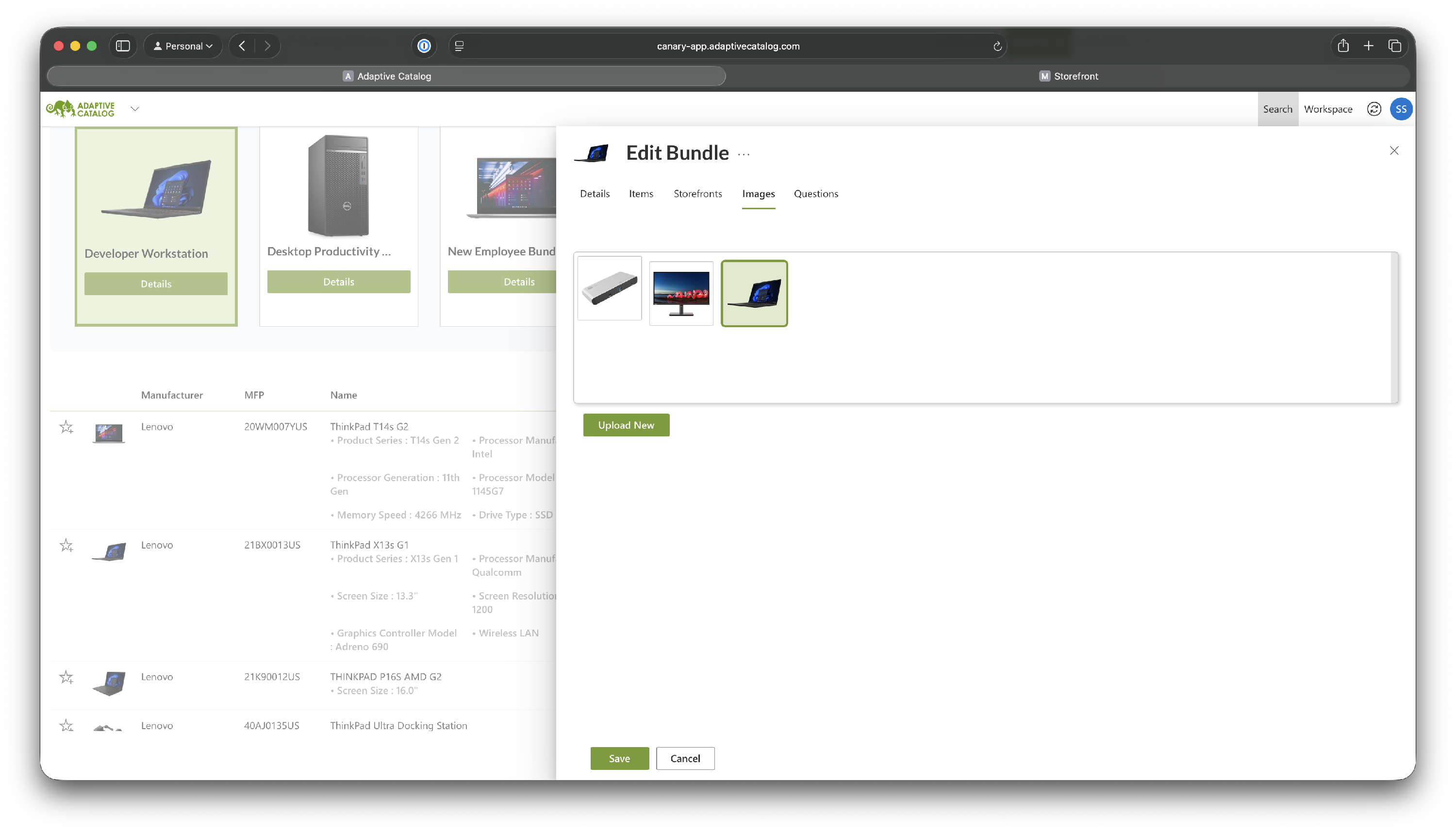1456x833 pixels.
Task: Click the images panel vertical scrollbar
Action: pyautogui.click(x=1394, y=327)
